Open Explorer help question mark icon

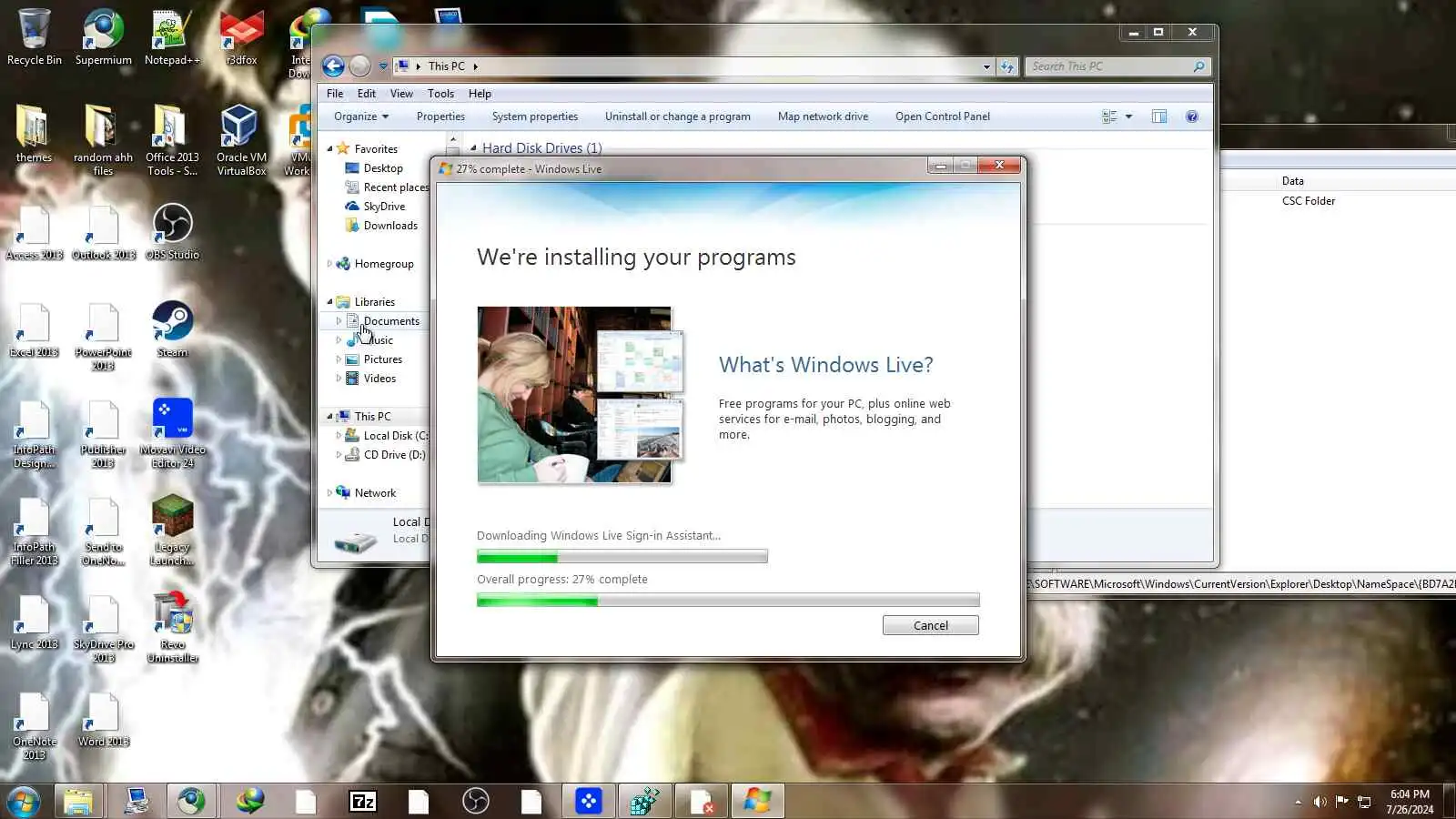[1191, 116]
